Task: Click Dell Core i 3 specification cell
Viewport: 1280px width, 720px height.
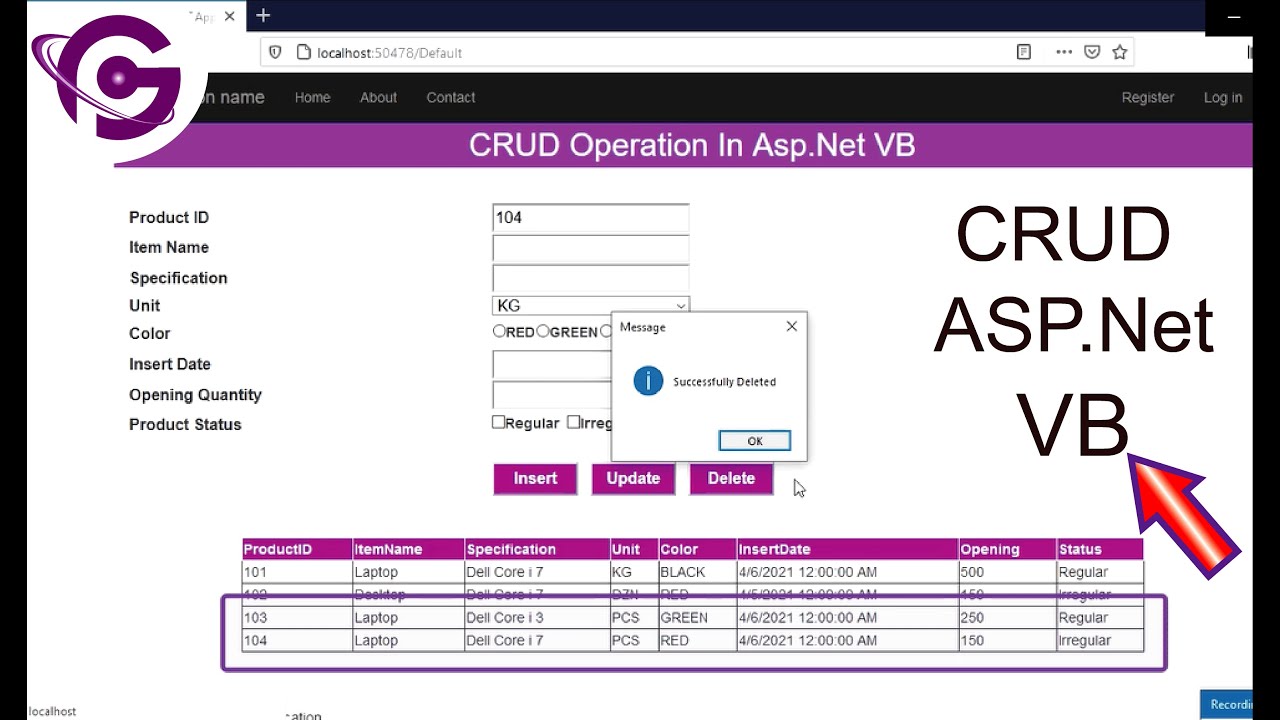Action: [x=538, y=618]
